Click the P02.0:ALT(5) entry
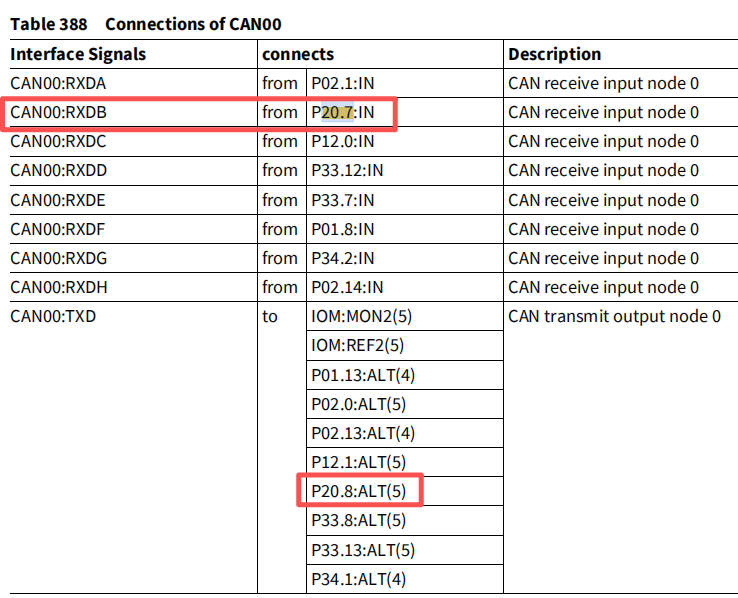This screenshot has height=598, width=738. click(x=359, y=405)
